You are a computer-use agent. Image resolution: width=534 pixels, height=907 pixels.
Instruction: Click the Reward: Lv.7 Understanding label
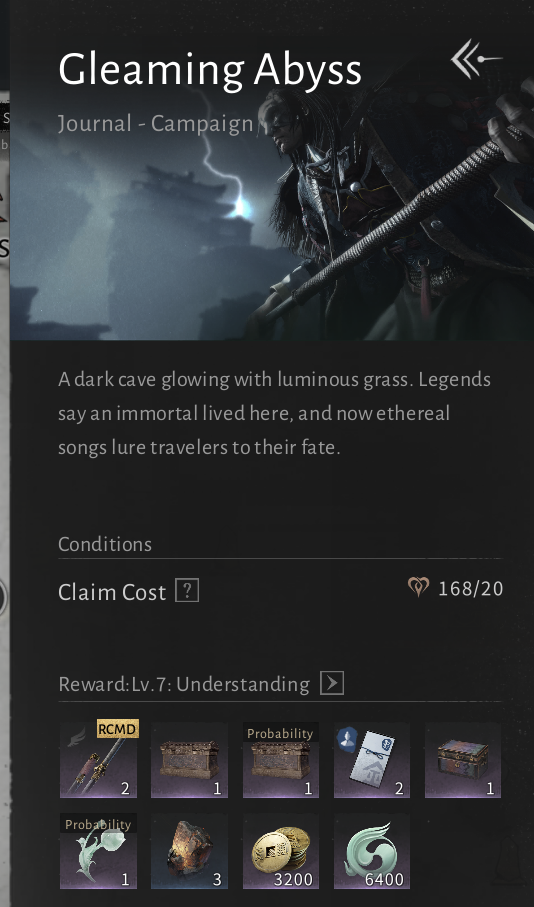pyautogui.click(x=184, y=684)
